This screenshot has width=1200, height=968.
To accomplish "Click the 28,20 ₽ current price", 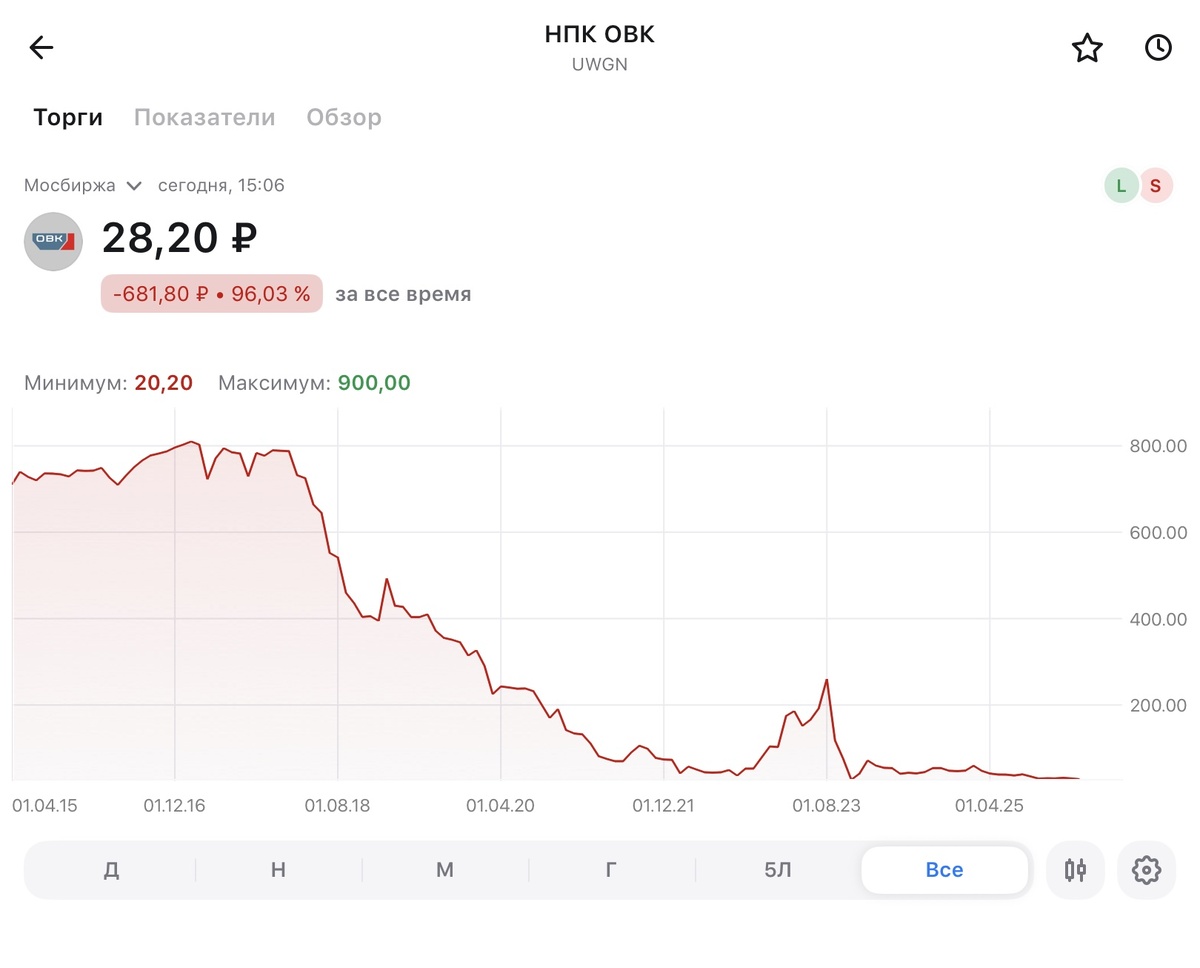I will 180,238.
